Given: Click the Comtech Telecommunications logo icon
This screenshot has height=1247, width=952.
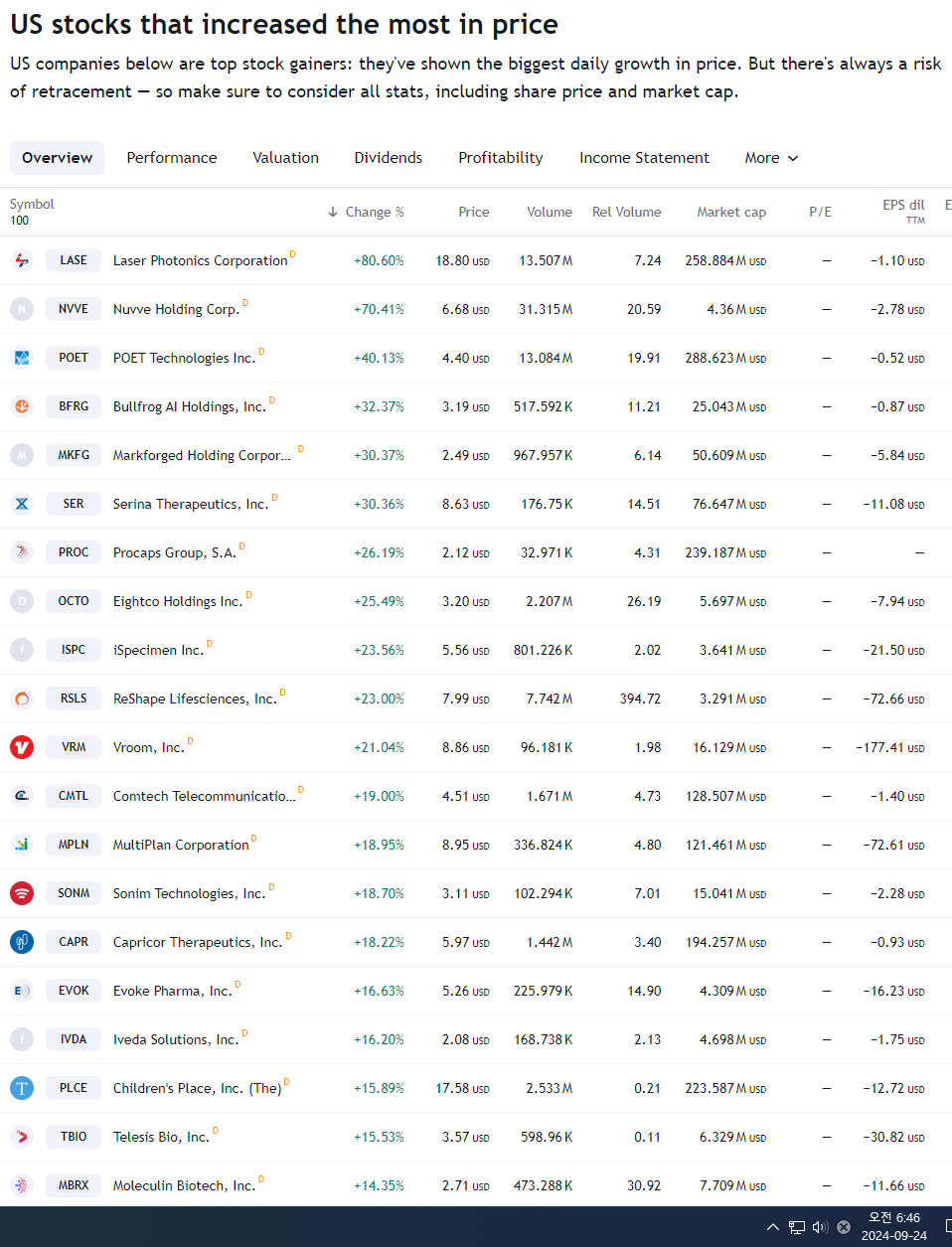Looking at the screenshot, I should click(x=22, y=796).
